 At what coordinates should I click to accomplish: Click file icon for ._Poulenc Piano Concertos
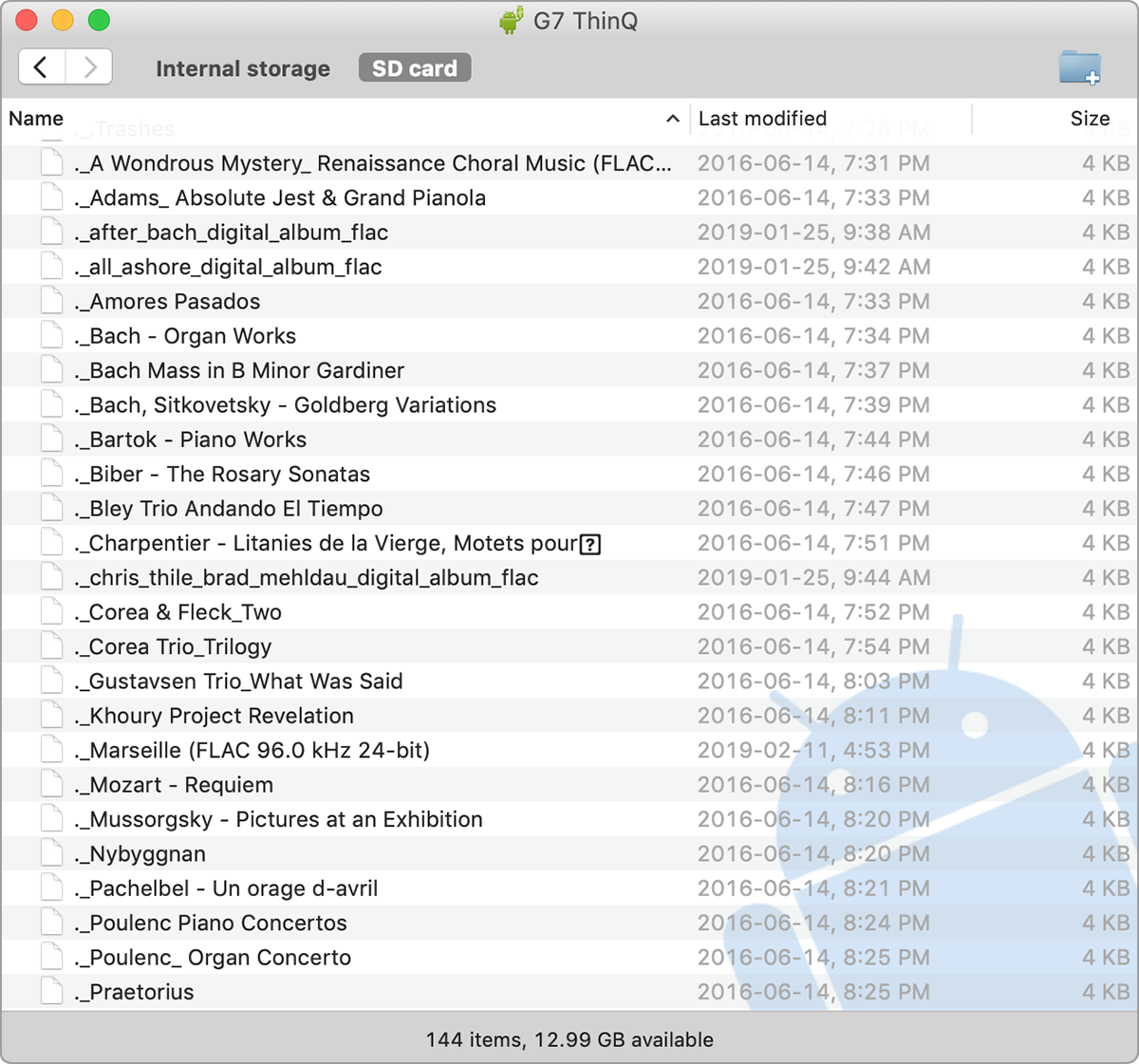tap(52, 923)
